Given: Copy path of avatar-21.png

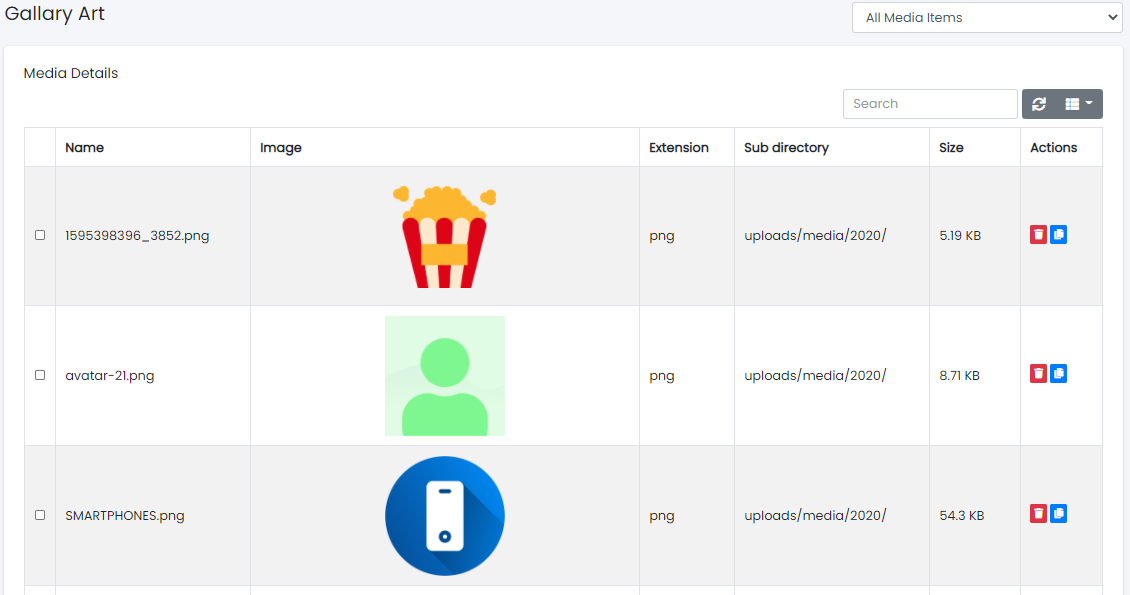Looking at the screenshot, I should [x=1058, y=374].
